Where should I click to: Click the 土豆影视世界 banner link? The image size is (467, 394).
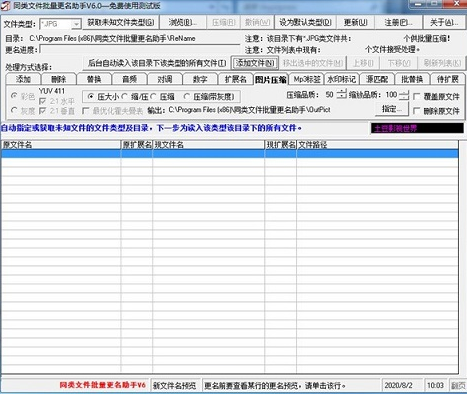(x=417, y=128)
